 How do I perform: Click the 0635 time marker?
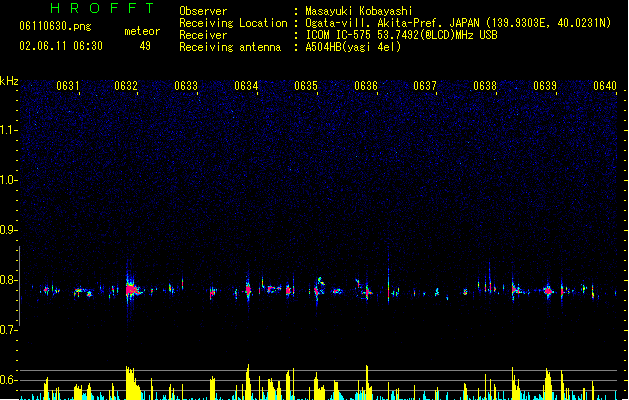click(306, 86)
